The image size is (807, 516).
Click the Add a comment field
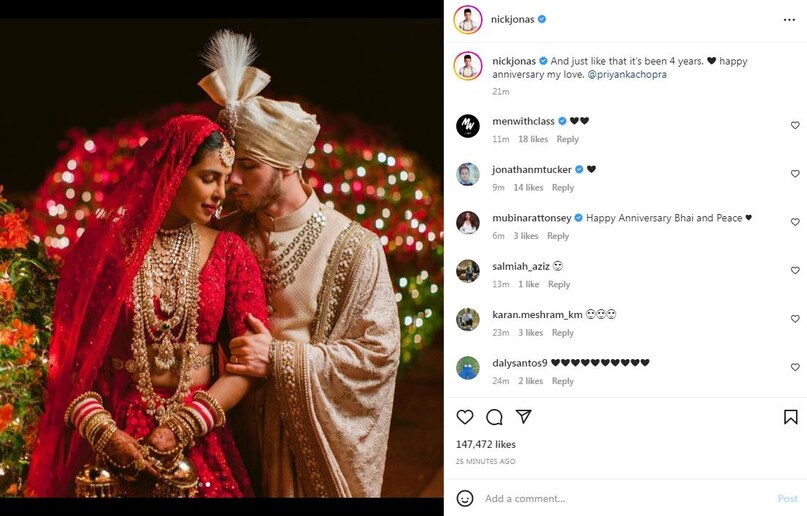click(x=620, y=498)
